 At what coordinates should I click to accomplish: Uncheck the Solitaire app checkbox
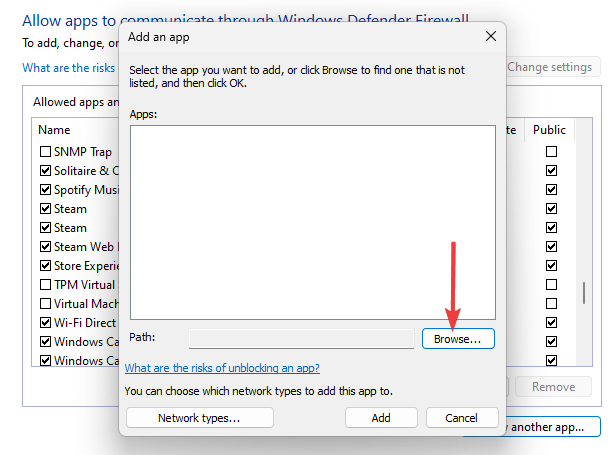click(45, 171)
